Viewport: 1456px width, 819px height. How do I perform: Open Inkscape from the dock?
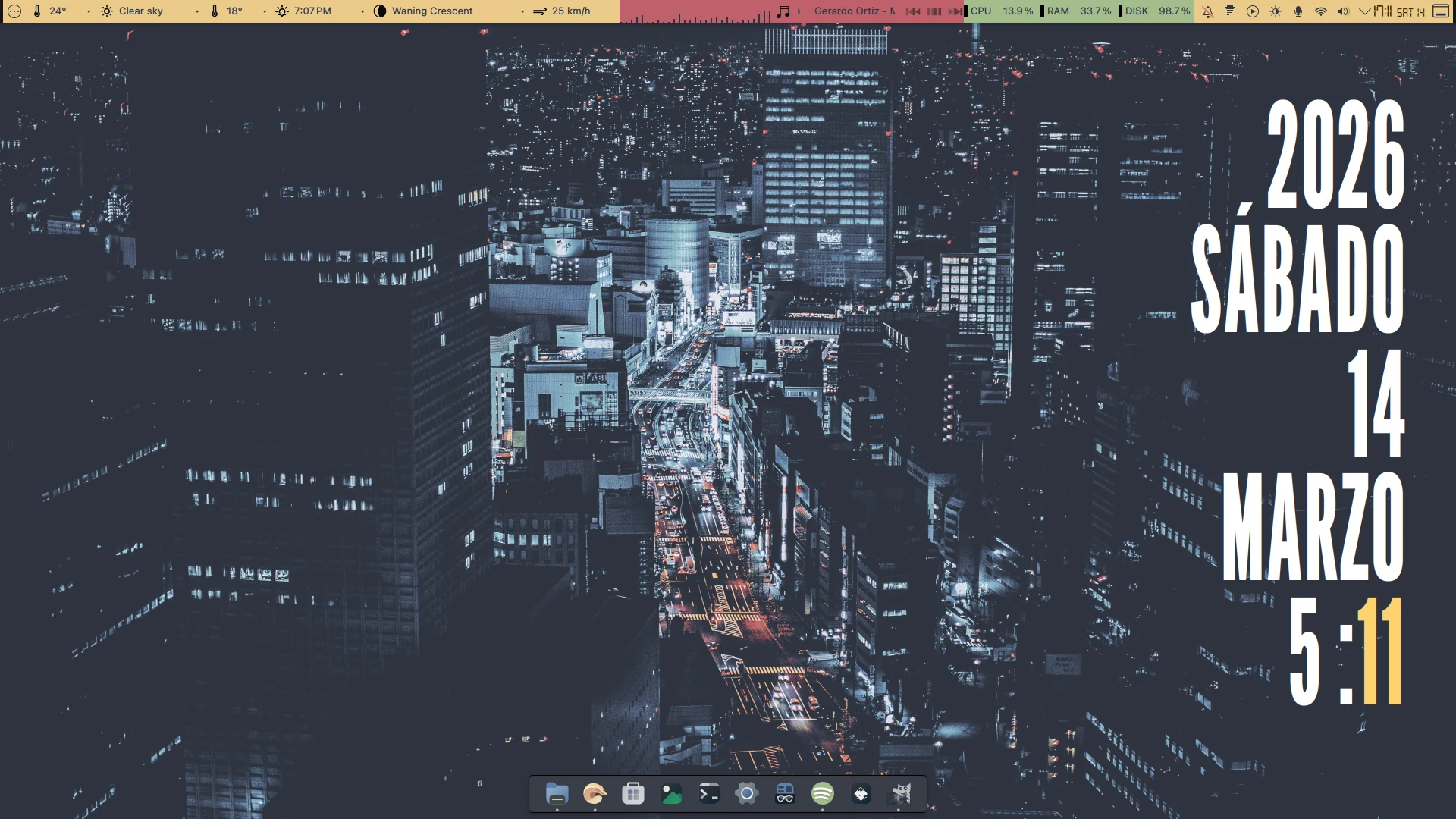click(x=861, y=794)
